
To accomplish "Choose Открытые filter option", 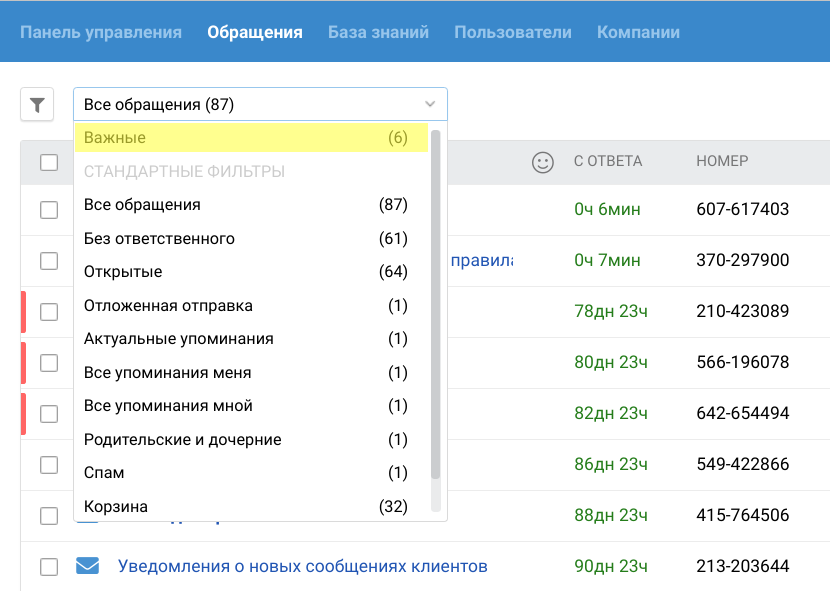I will coord(251,272).
